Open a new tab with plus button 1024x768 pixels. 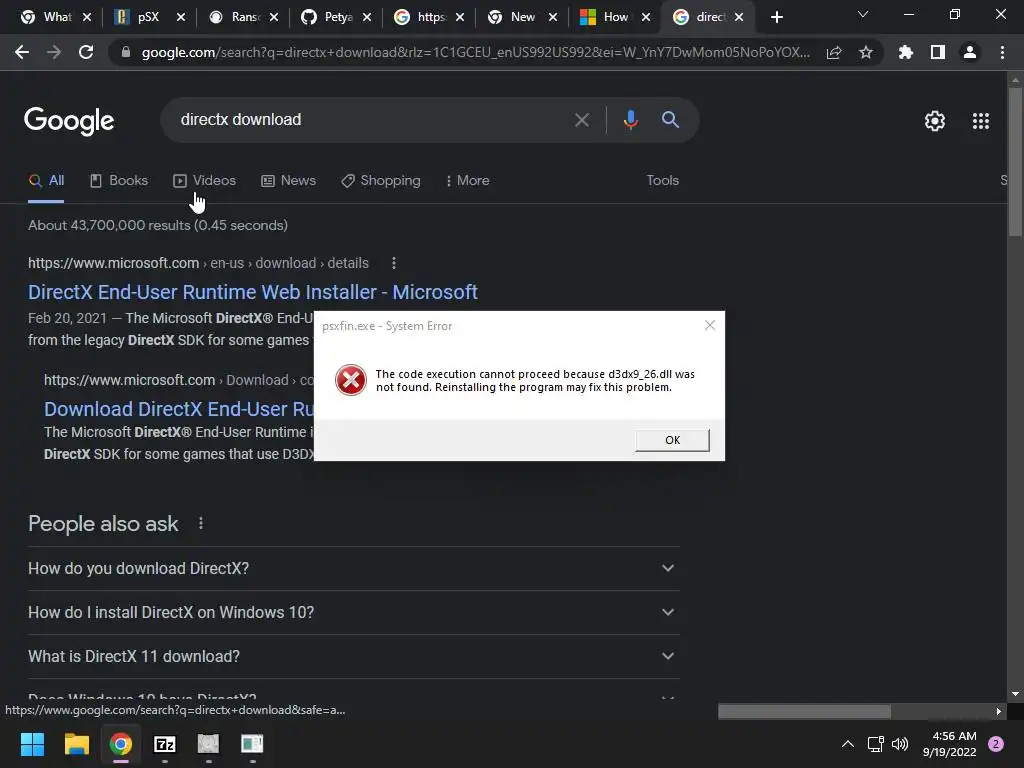(776, 18)
